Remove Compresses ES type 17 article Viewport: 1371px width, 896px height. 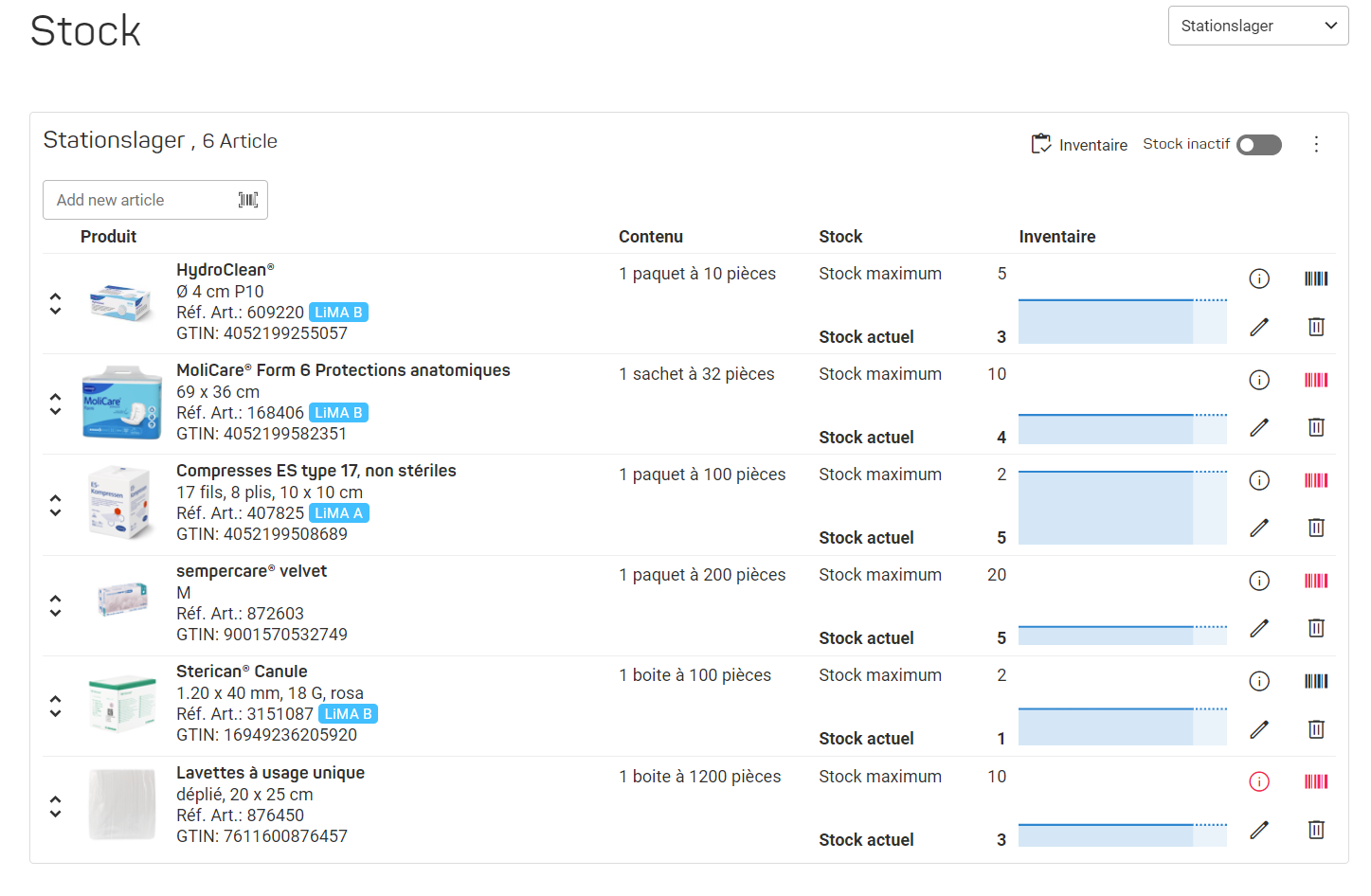[x=1316, y=528]
